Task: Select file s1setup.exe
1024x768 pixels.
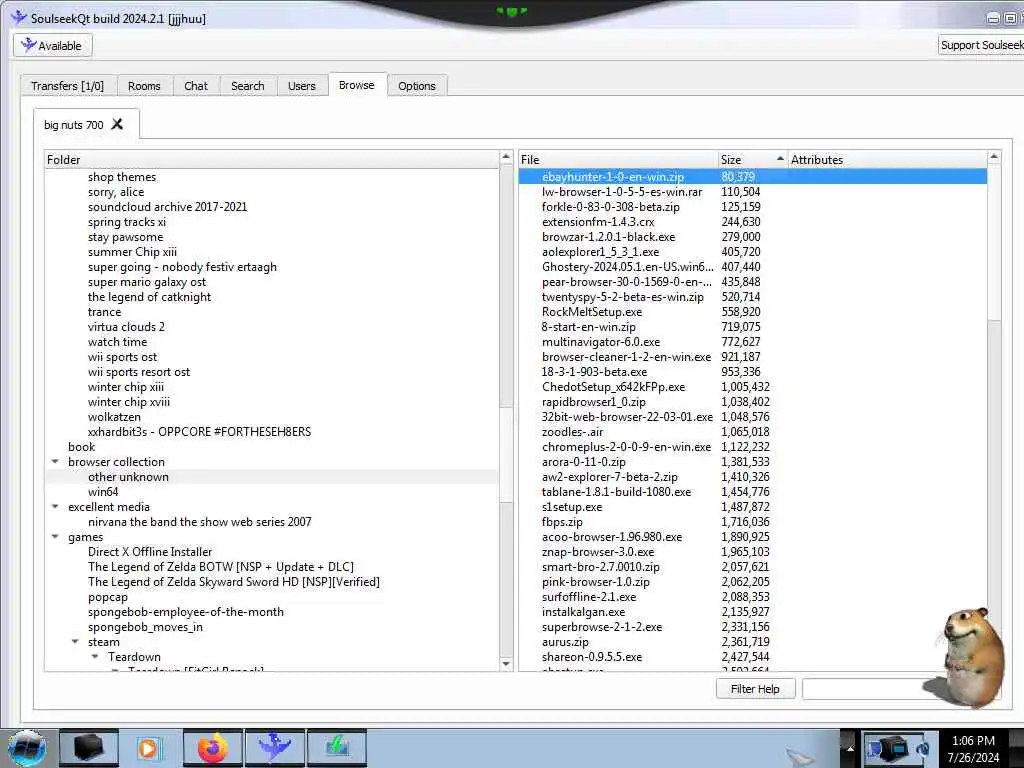Action: 572,507
